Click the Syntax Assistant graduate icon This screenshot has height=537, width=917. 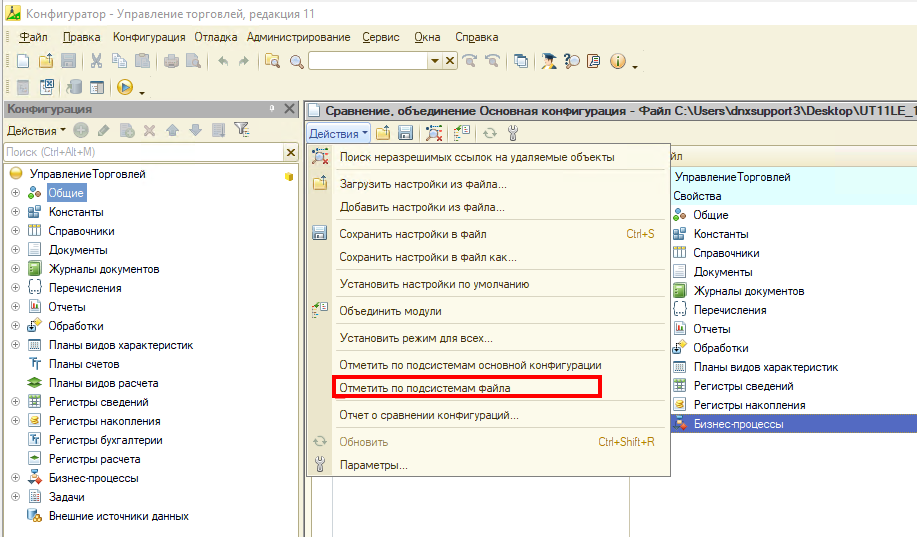pos(549,61)
